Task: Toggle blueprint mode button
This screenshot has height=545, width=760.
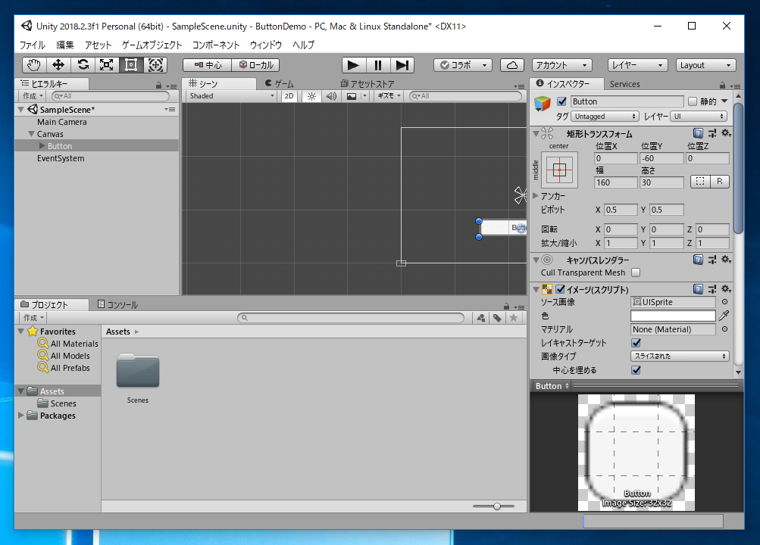Action: (x=700, y=182)
